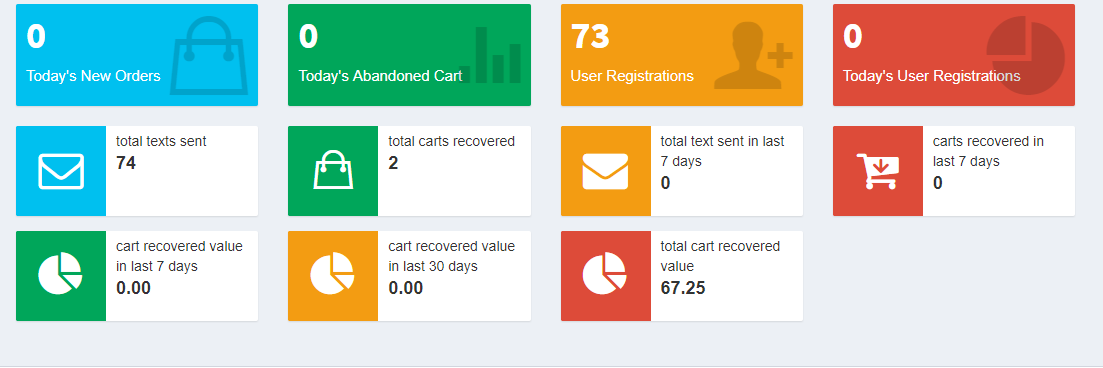Viewport: 1103px width, 368px height.
Task: Click the red pie chart icon for total value
Action: click(604, 273)
